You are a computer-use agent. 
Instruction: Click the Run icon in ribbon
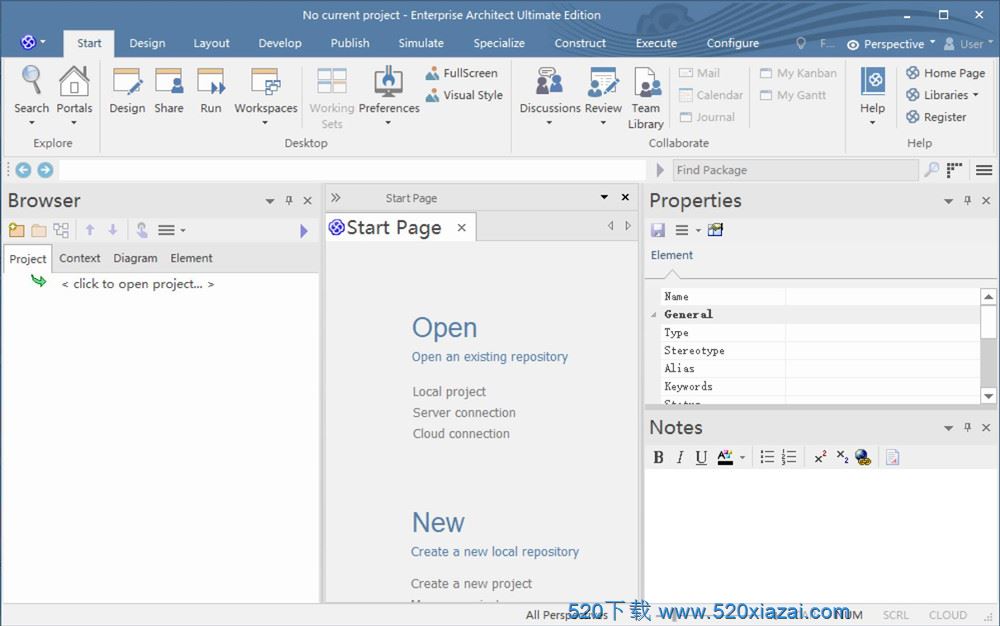tap(210, 91)
